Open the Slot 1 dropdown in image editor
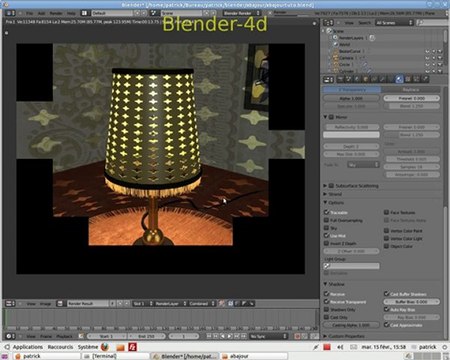The width and height of the screenshot is (450, 360). click(143, 303)
